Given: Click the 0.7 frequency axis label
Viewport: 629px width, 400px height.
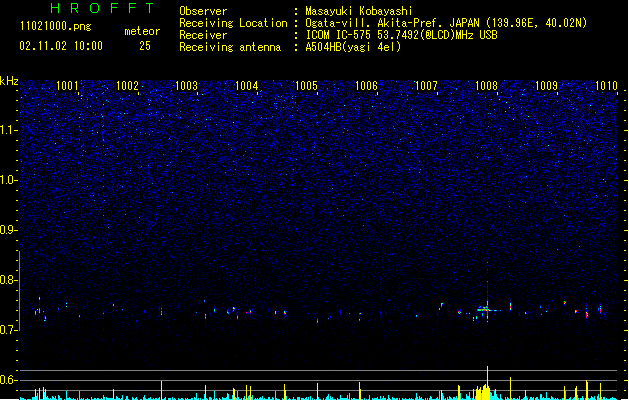Looking at the screenshot, I should click(9, 330).
